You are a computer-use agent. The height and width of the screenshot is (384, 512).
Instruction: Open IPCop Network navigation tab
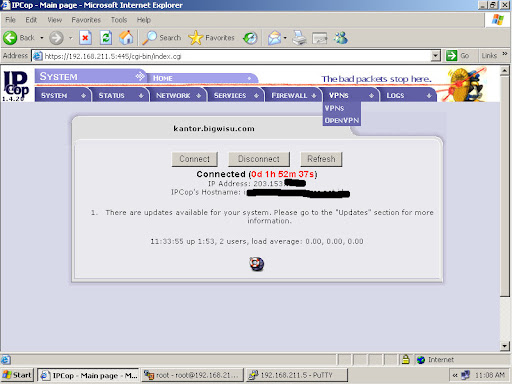pos(178,95)
